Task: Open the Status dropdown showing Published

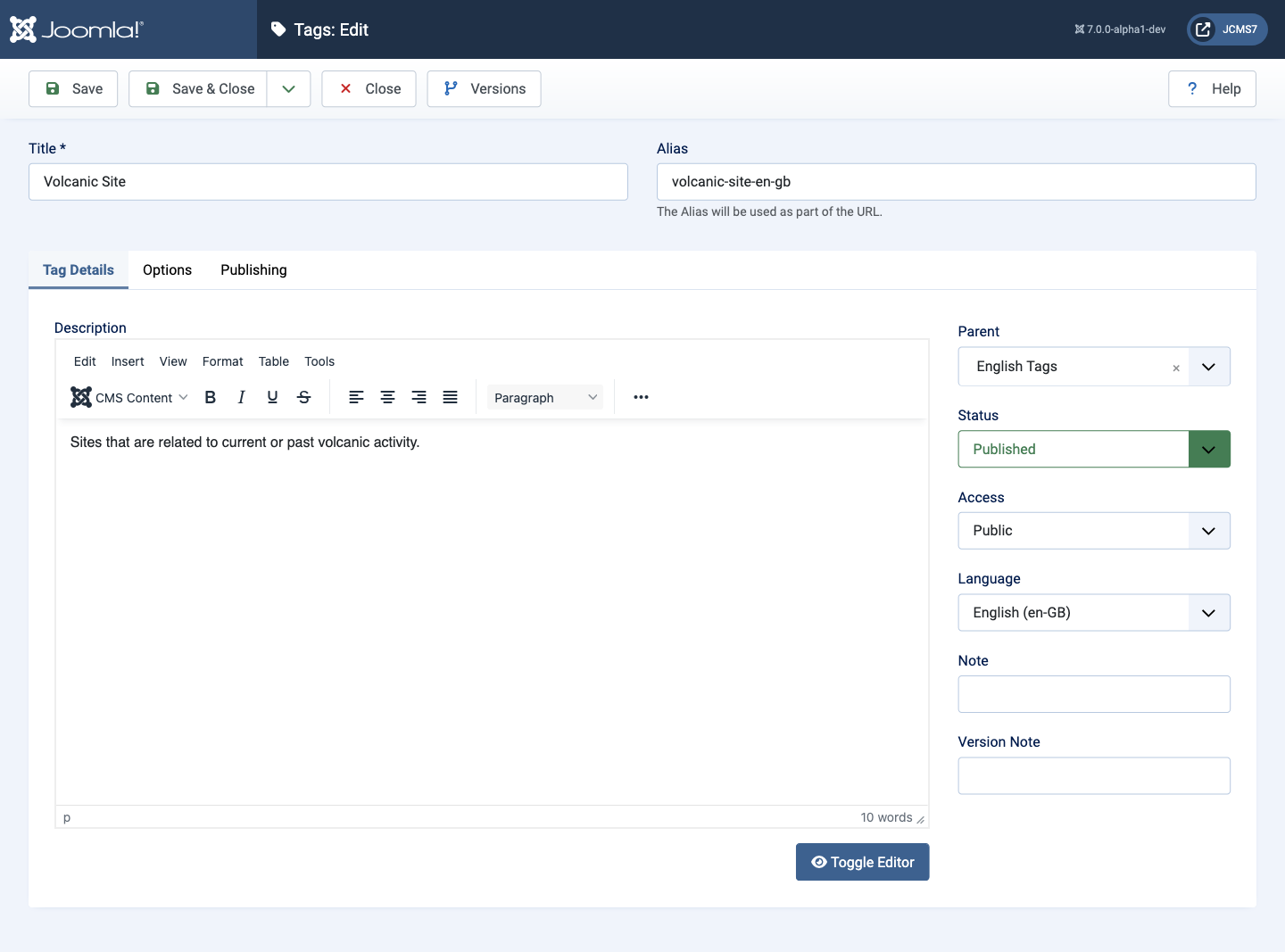Action: [x=1094, y=449]
